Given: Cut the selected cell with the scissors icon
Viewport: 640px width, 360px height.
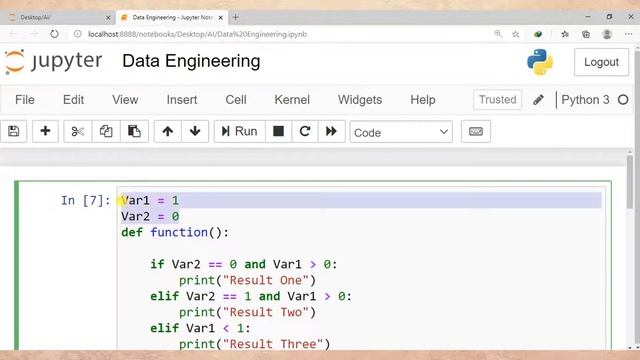Looking at the screenshot, I should click(78, 131).
